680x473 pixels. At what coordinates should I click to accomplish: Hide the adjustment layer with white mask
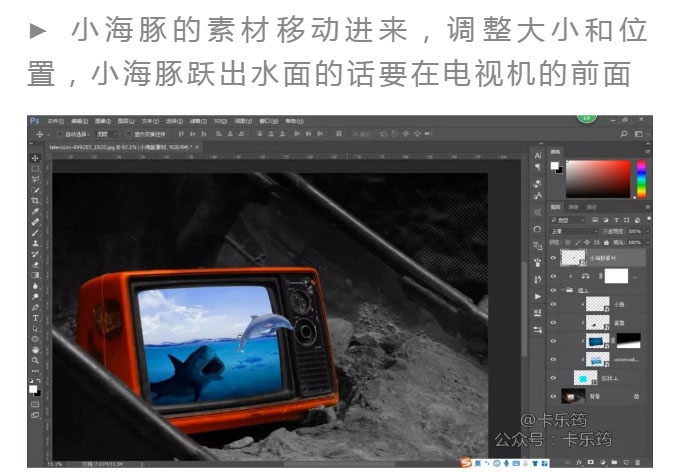point(553,276)
